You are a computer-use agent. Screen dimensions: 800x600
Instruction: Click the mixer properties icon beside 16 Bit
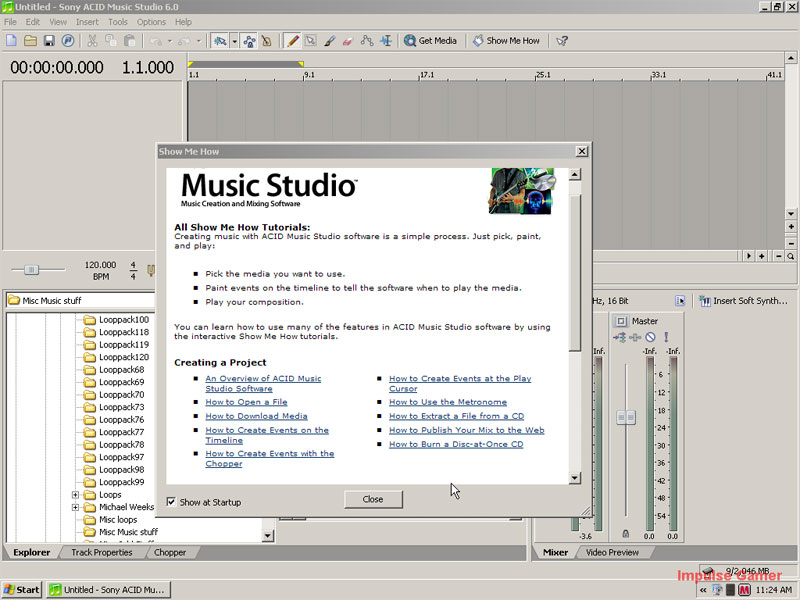pos(680,301)
